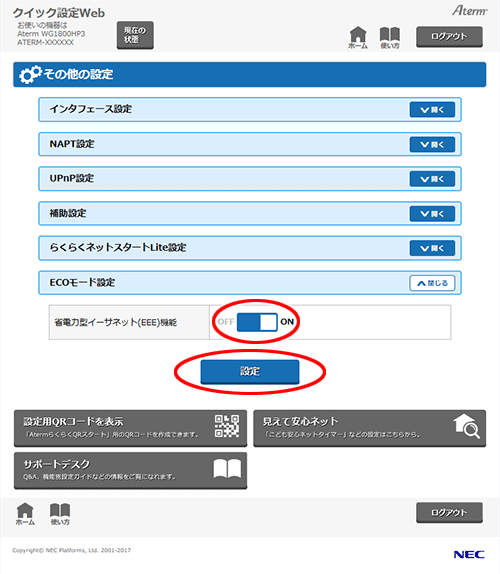Viewport: 500px width, 574px height.
Task: Click the top ログアウト button
Action: [x=449, y=36]
